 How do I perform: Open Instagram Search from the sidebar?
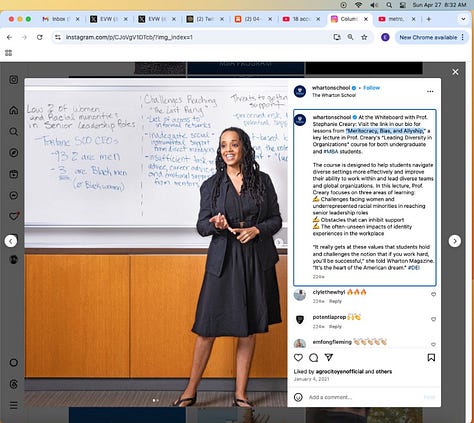(14, 131)
